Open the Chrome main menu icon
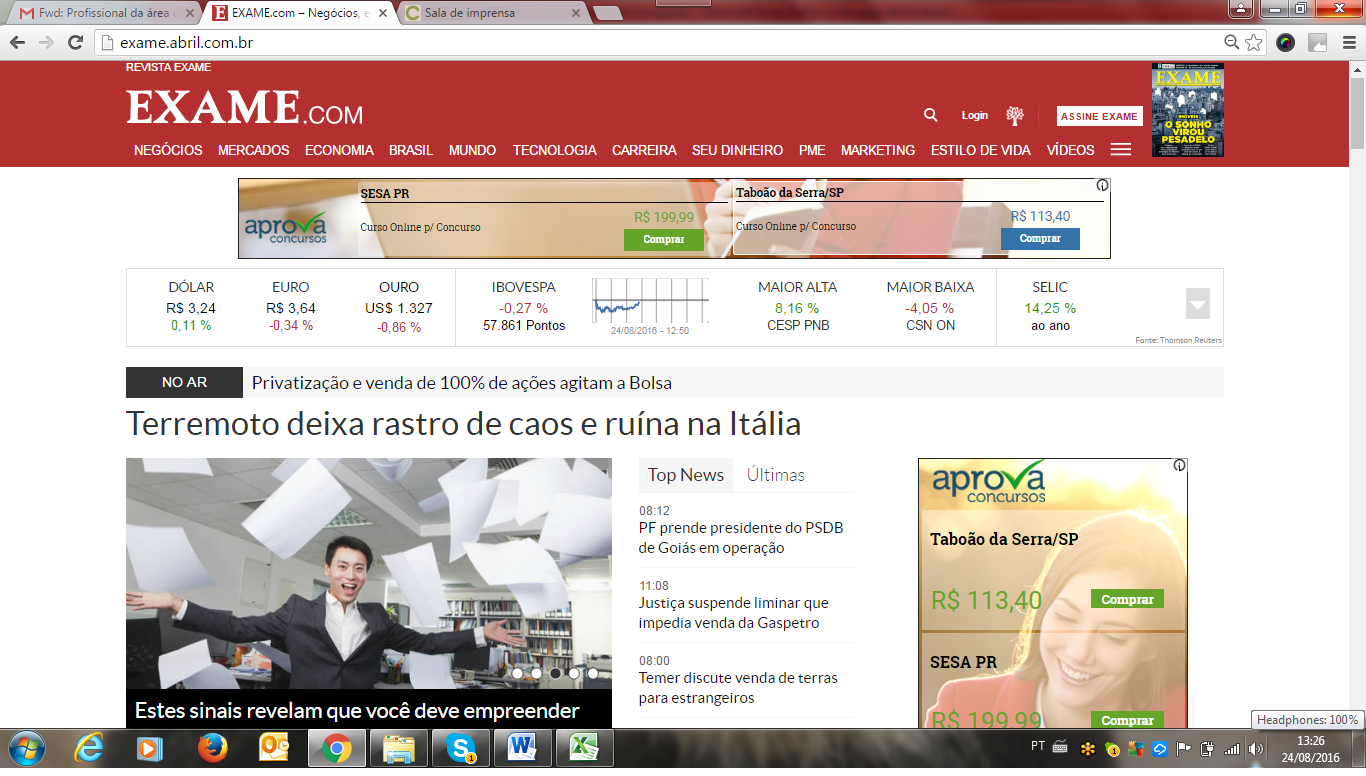Viewport: 1366px width, 776px height. pyautogui.click(x=1348, y=43)
